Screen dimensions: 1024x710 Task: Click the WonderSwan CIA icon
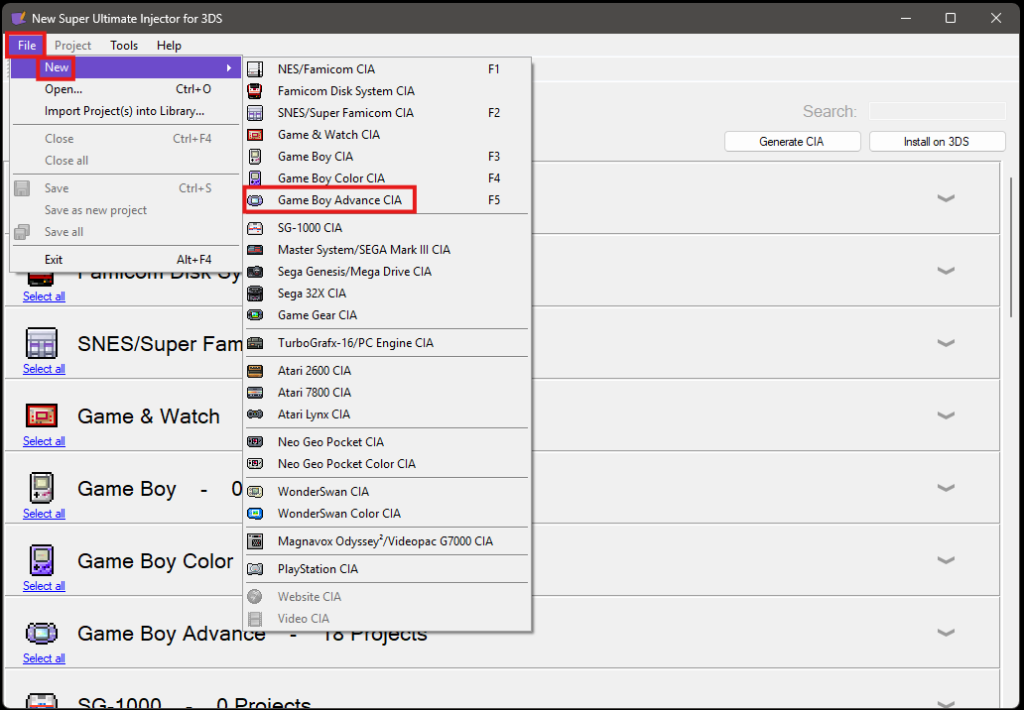tap(255, 492)
